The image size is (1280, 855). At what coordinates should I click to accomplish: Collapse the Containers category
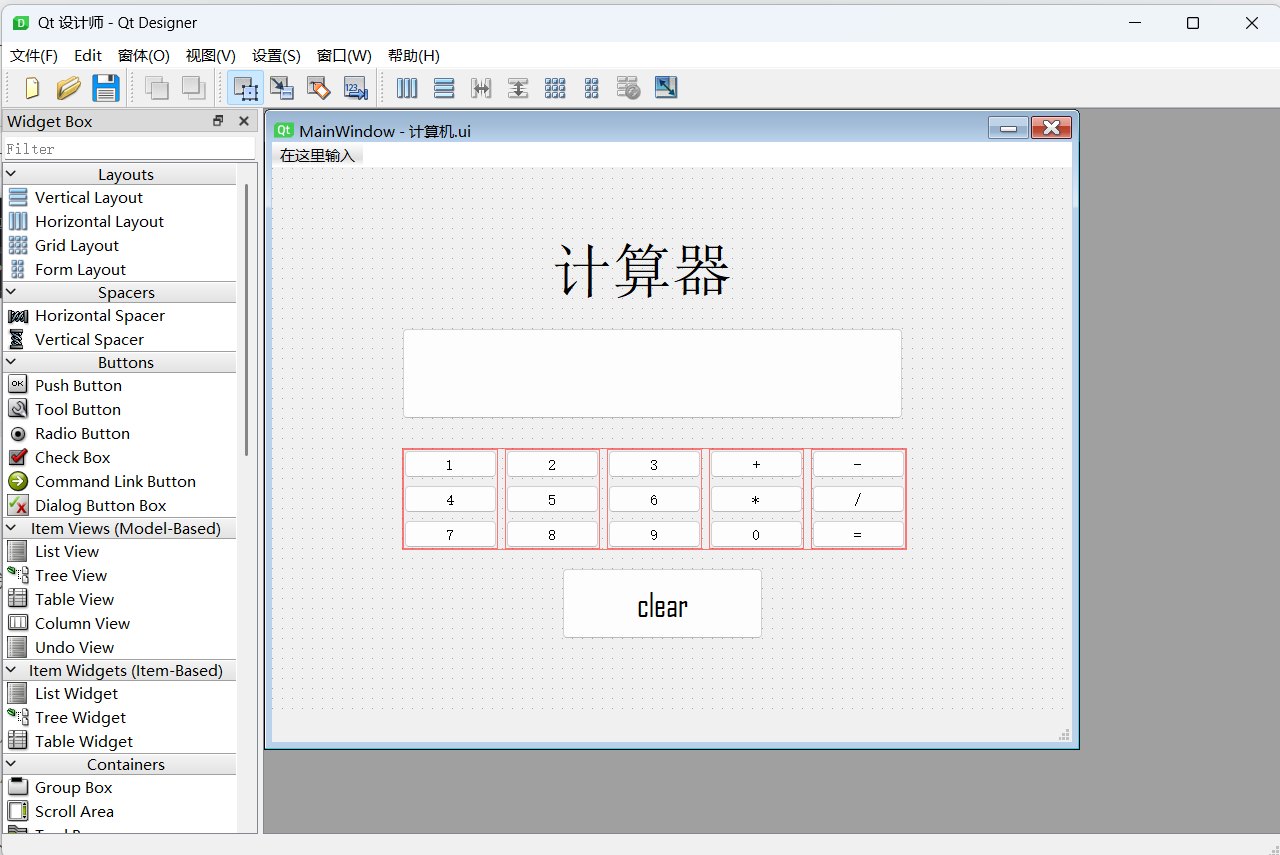(x=11, y=764)
